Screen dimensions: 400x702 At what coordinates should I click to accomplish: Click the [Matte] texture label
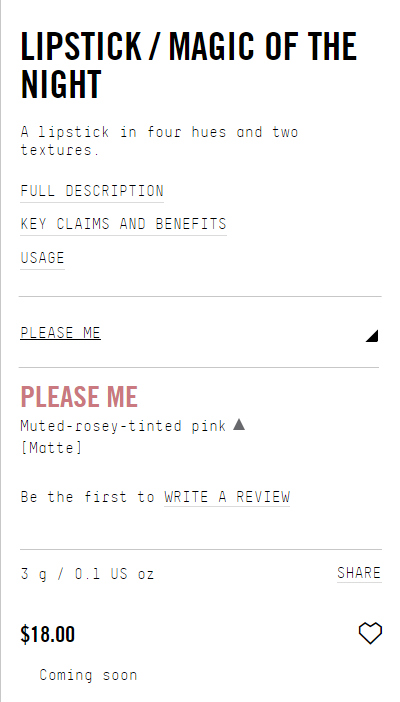tap(52, 447)
